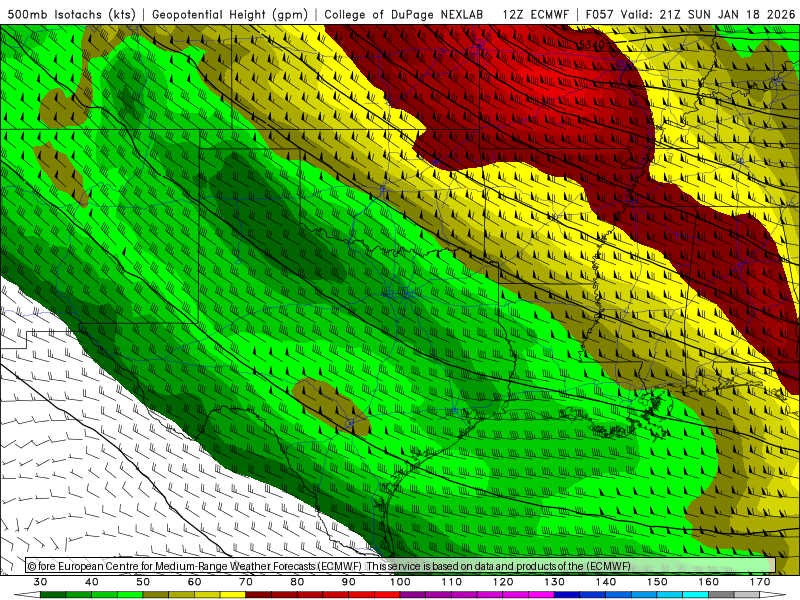Click the darkest green swatch starting at 30

click(x=53, y=595)
